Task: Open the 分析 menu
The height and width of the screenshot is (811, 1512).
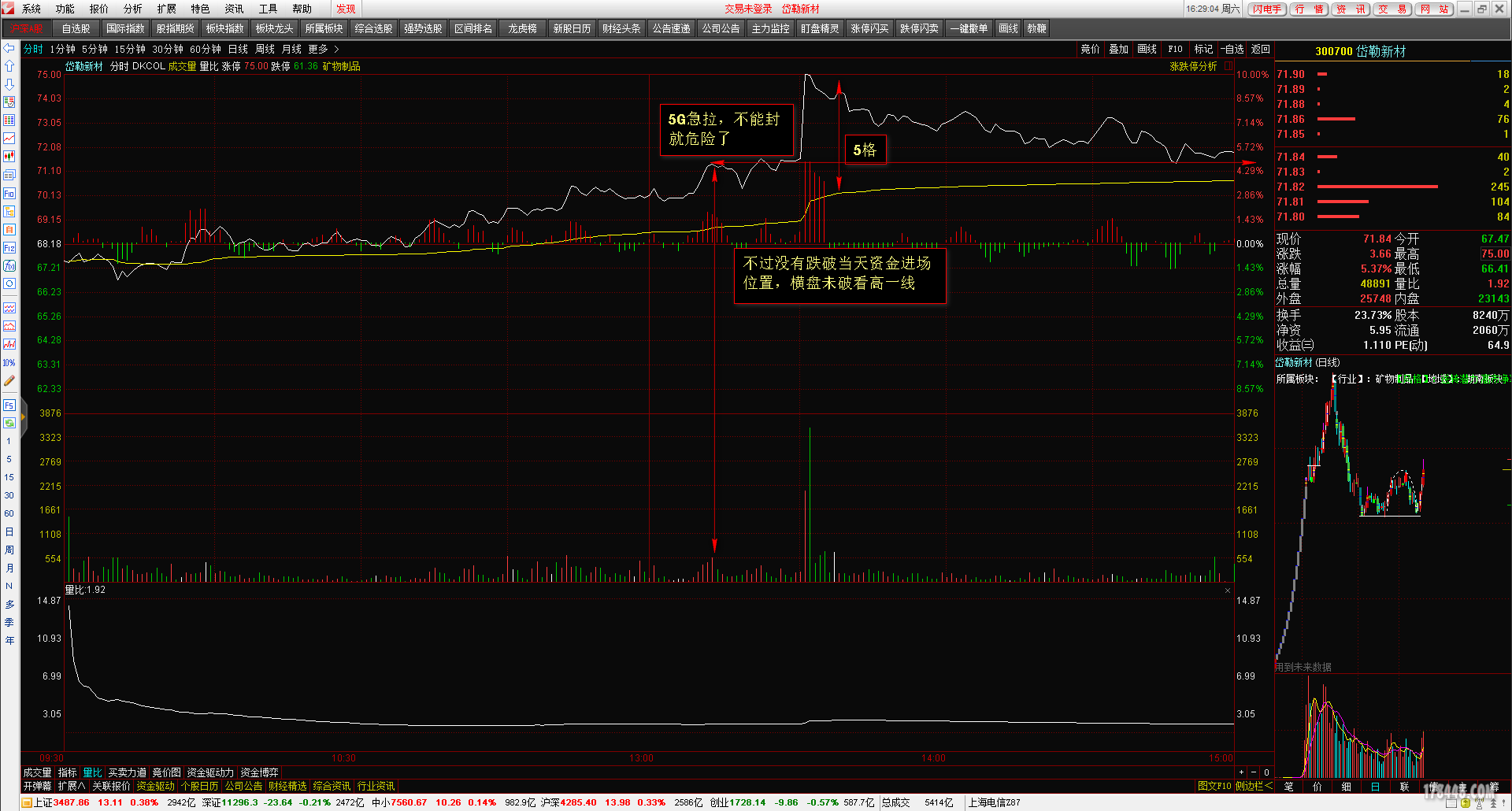Action: coord(133,9)
